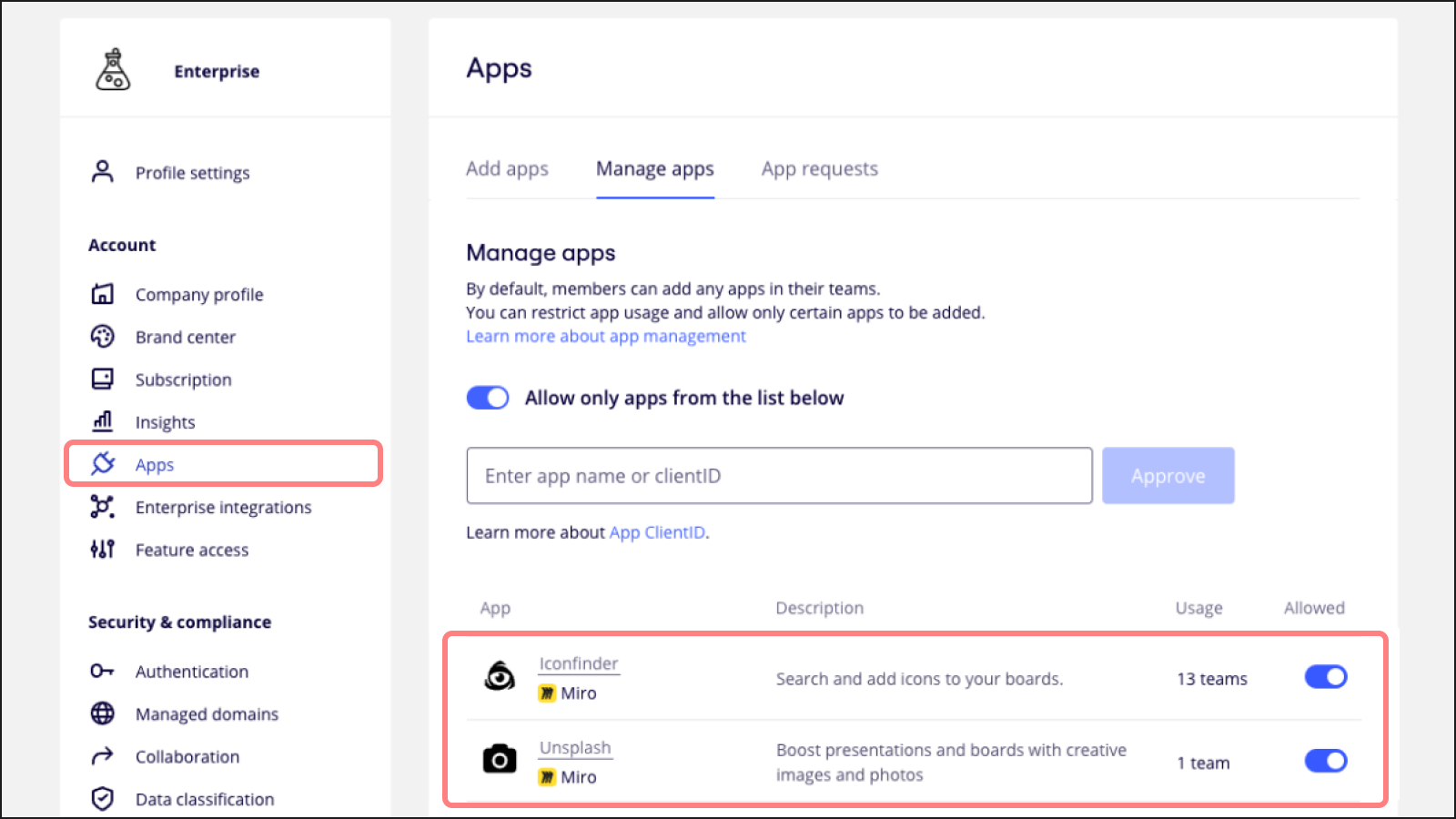This screenshot has height=819, width=1456.
Task: Disable the Allow only apps toggle
Action: pyautogui.click(x=488, y=398)
